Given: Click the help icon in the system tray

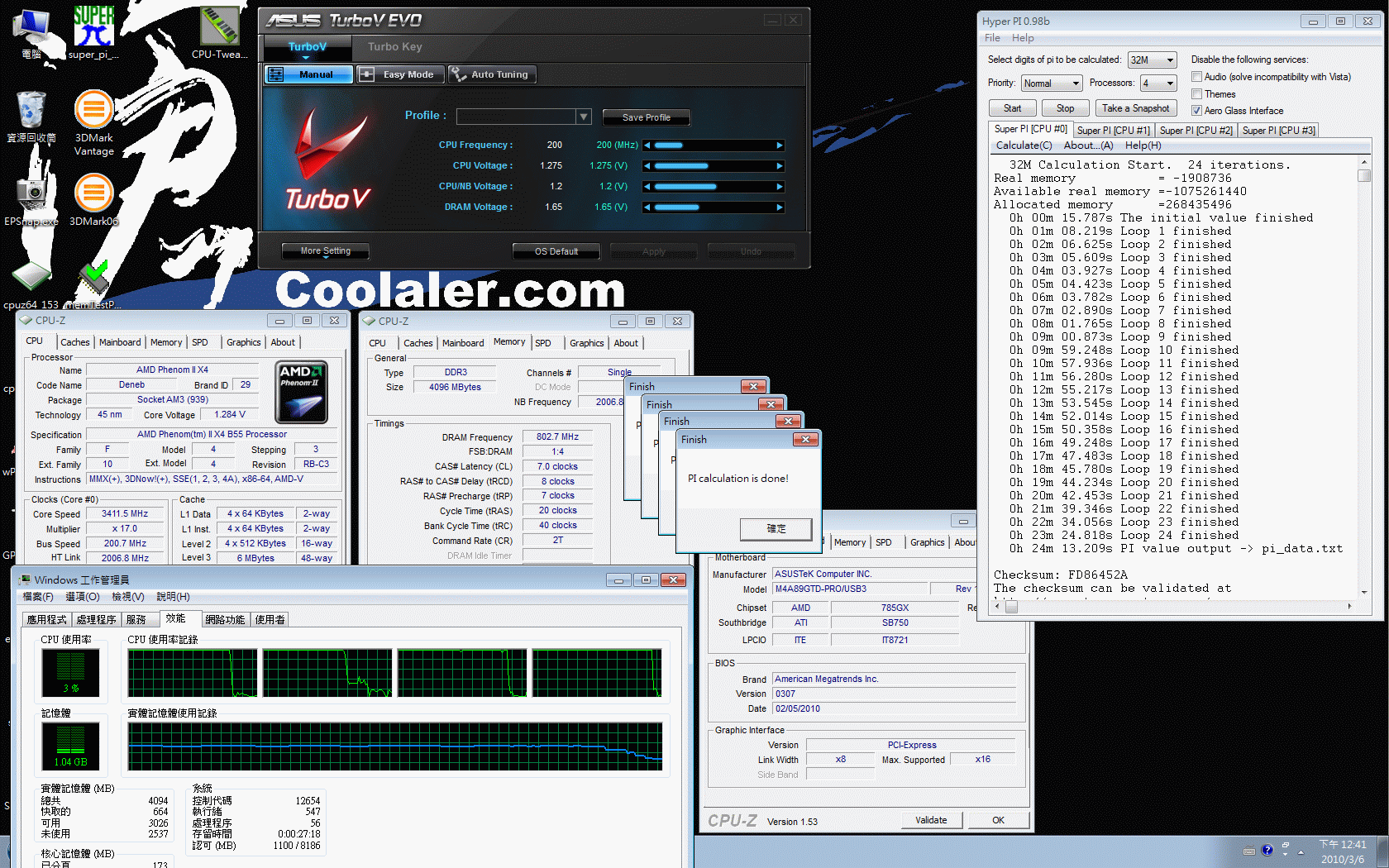Looking at the screenshot, I should [x=1267, y=850].
